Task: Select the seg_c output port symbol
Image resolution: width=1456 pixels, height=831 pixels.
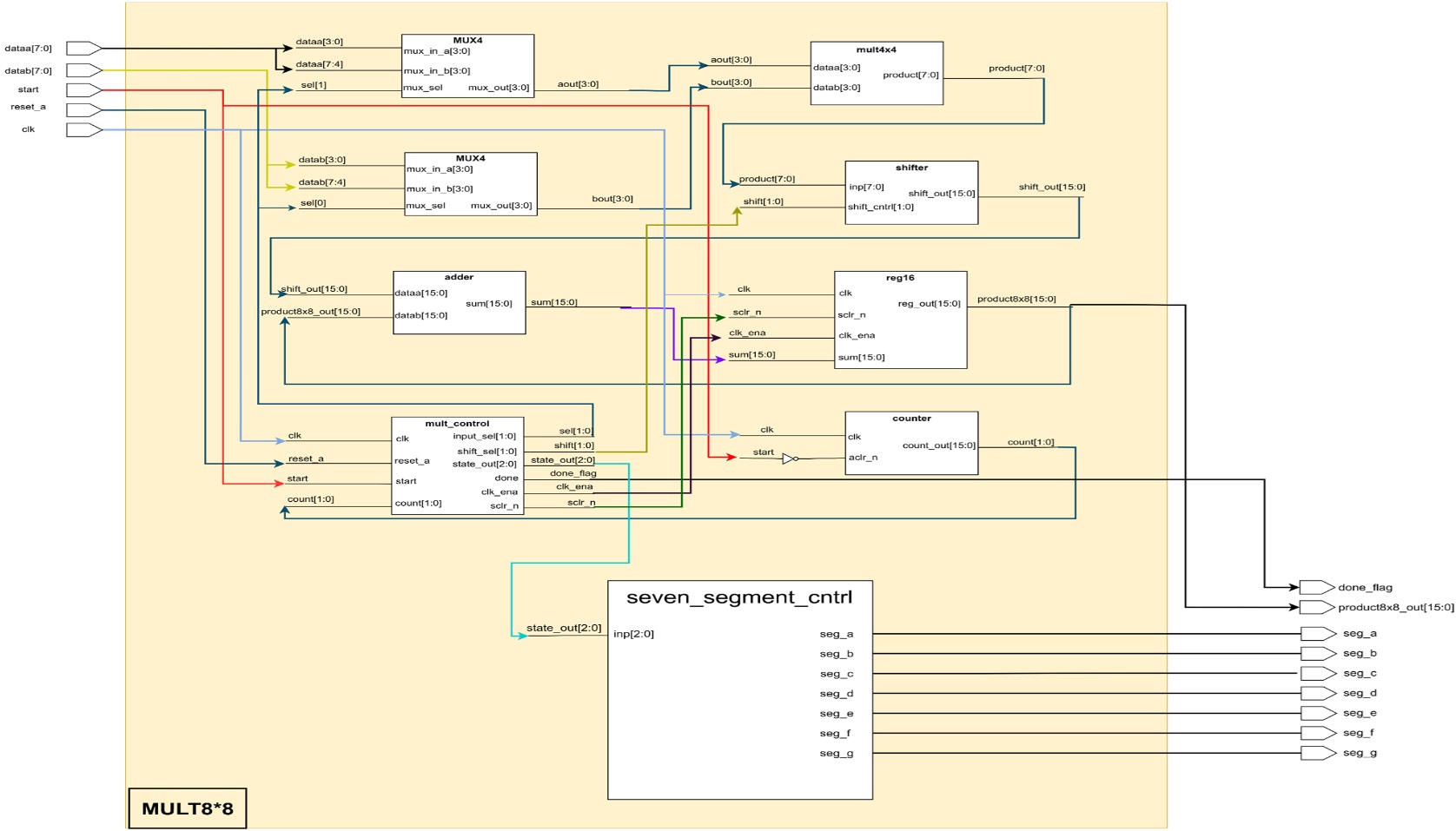Action: [x=1318, y=674]
